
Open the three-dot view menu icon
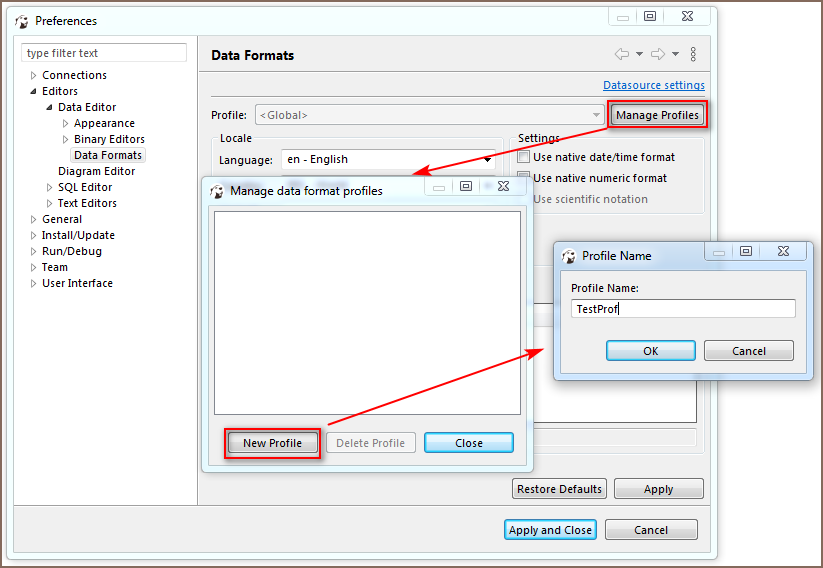coord(694,54)
